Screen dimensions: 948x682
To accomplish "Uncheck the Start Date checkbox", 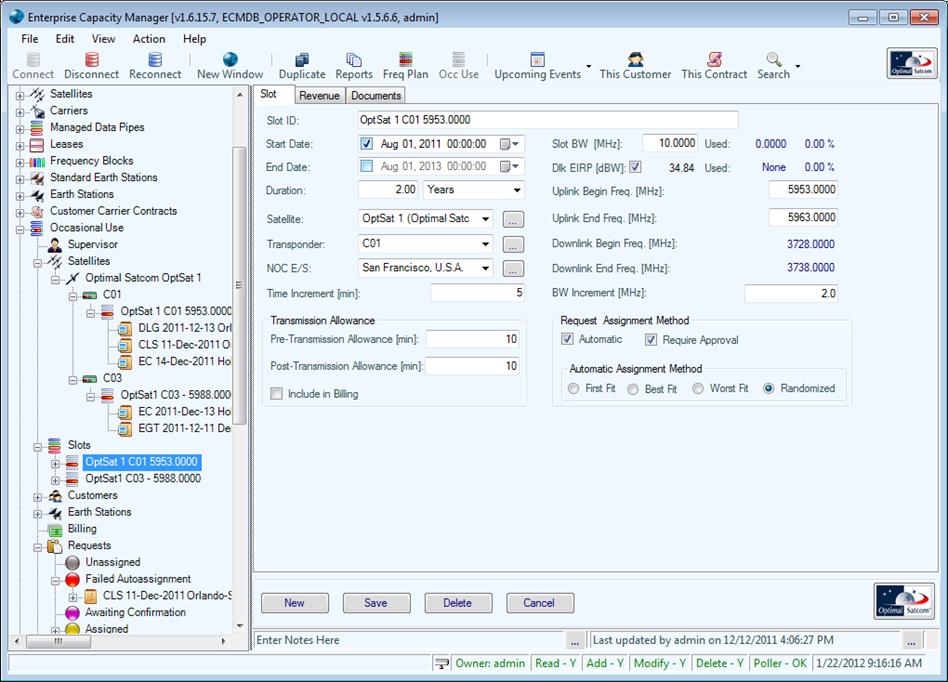I will coord(366,144).
